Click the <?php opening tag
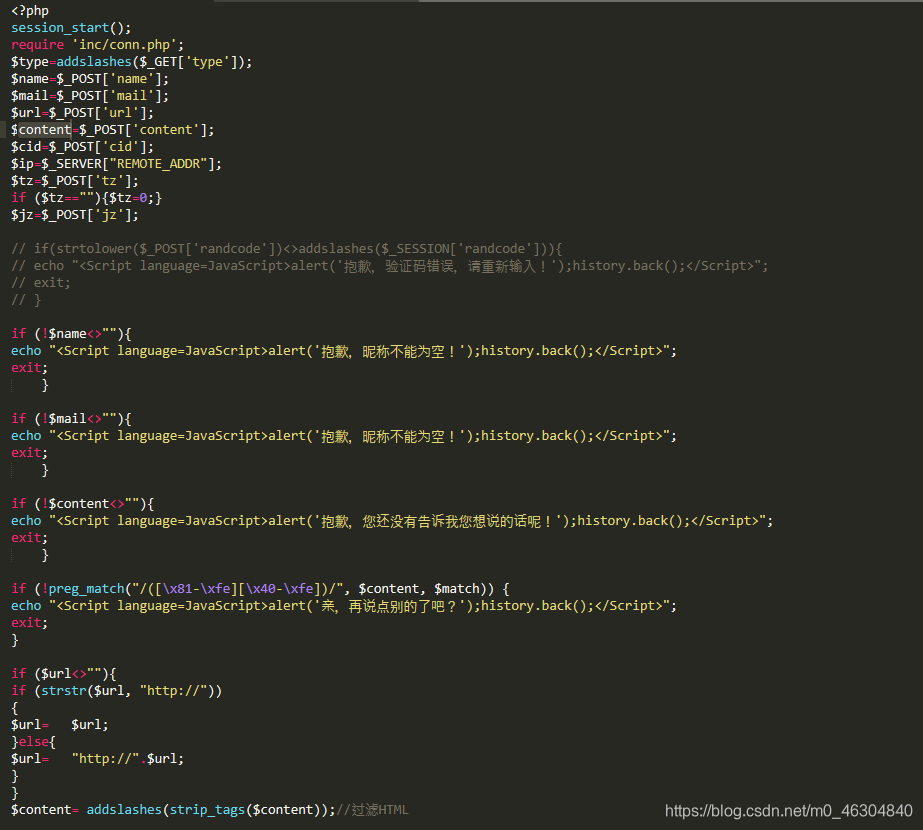Viewport: 923px width, 830px height. (x=29, y=11)
